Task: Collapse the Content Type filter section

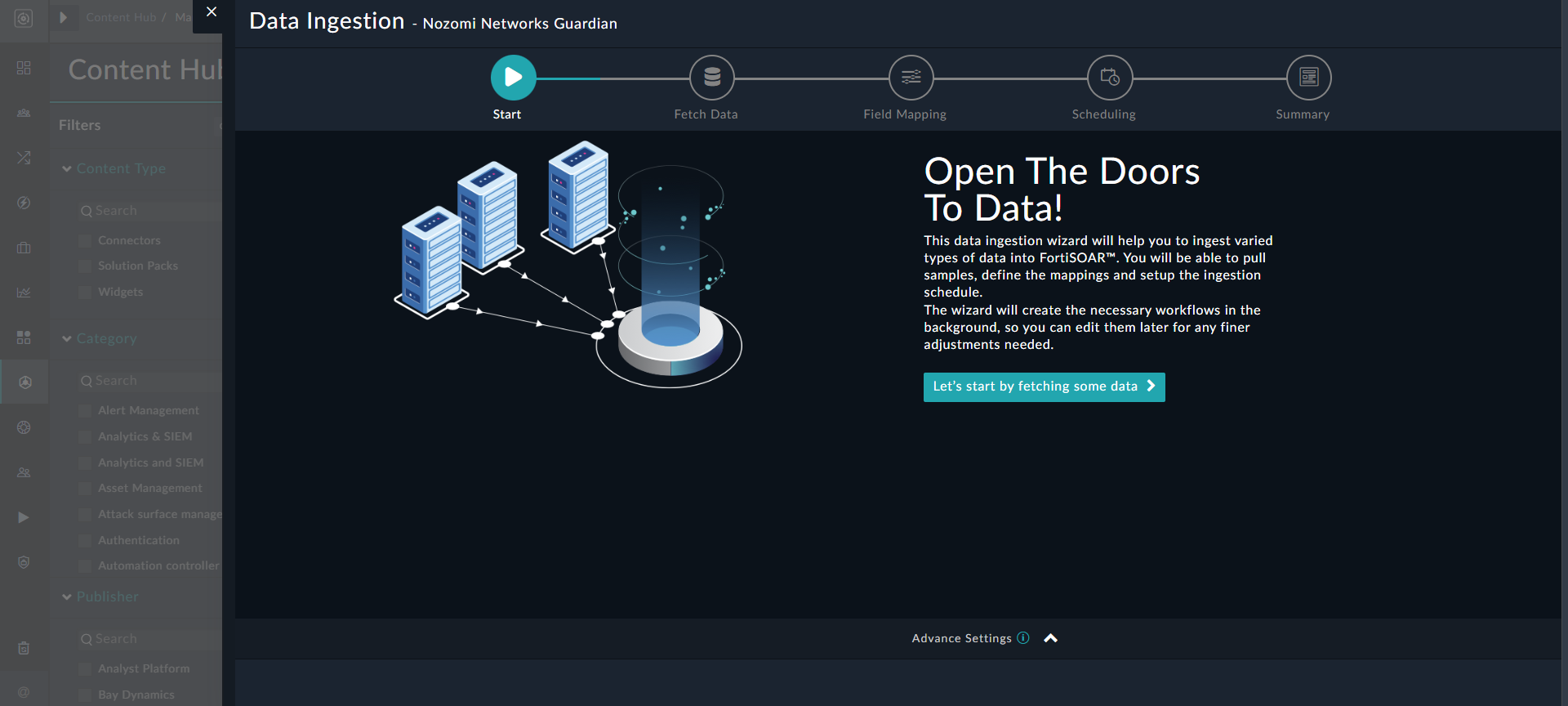Action: click(x=67, y=169)
